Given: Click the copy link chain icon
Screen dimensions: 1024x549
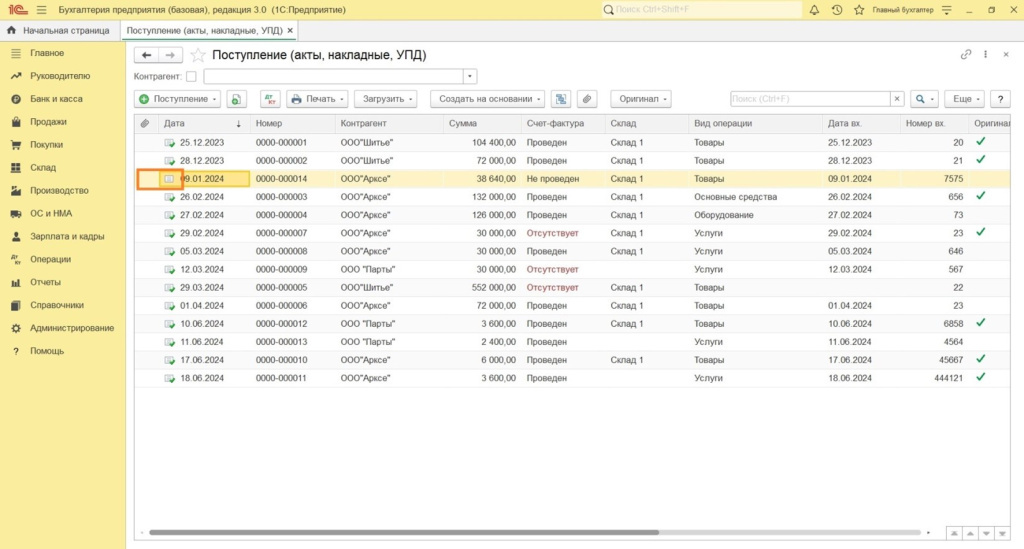Looking at the screenshot, I should point(966,55).
